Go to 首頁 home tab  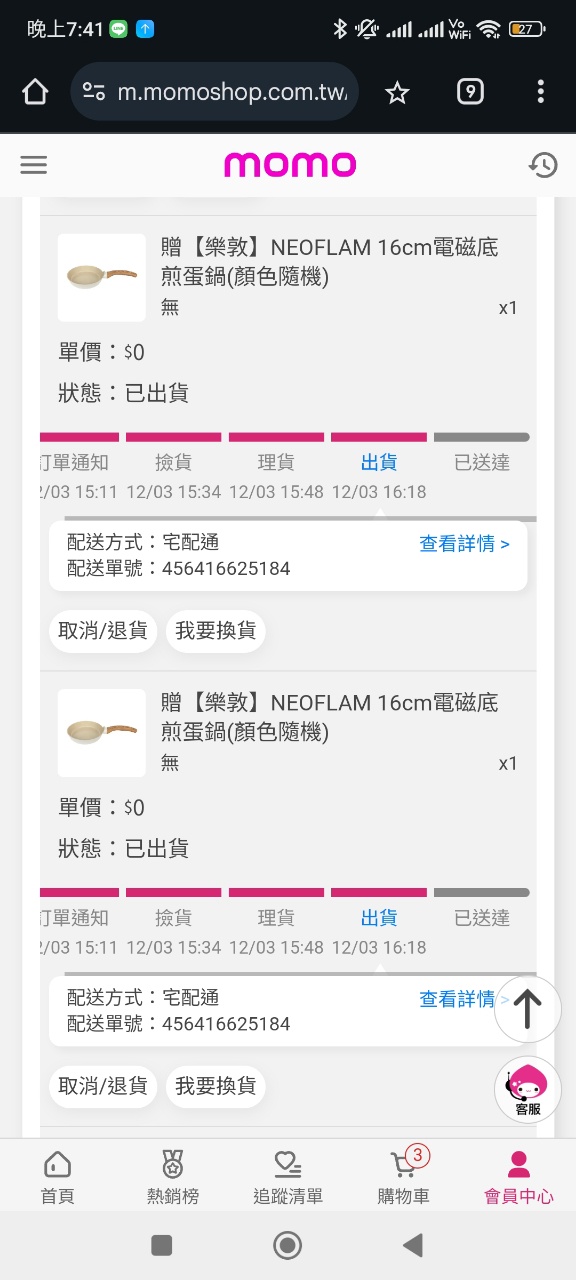pyautogui.click(x=57, y=1177)
